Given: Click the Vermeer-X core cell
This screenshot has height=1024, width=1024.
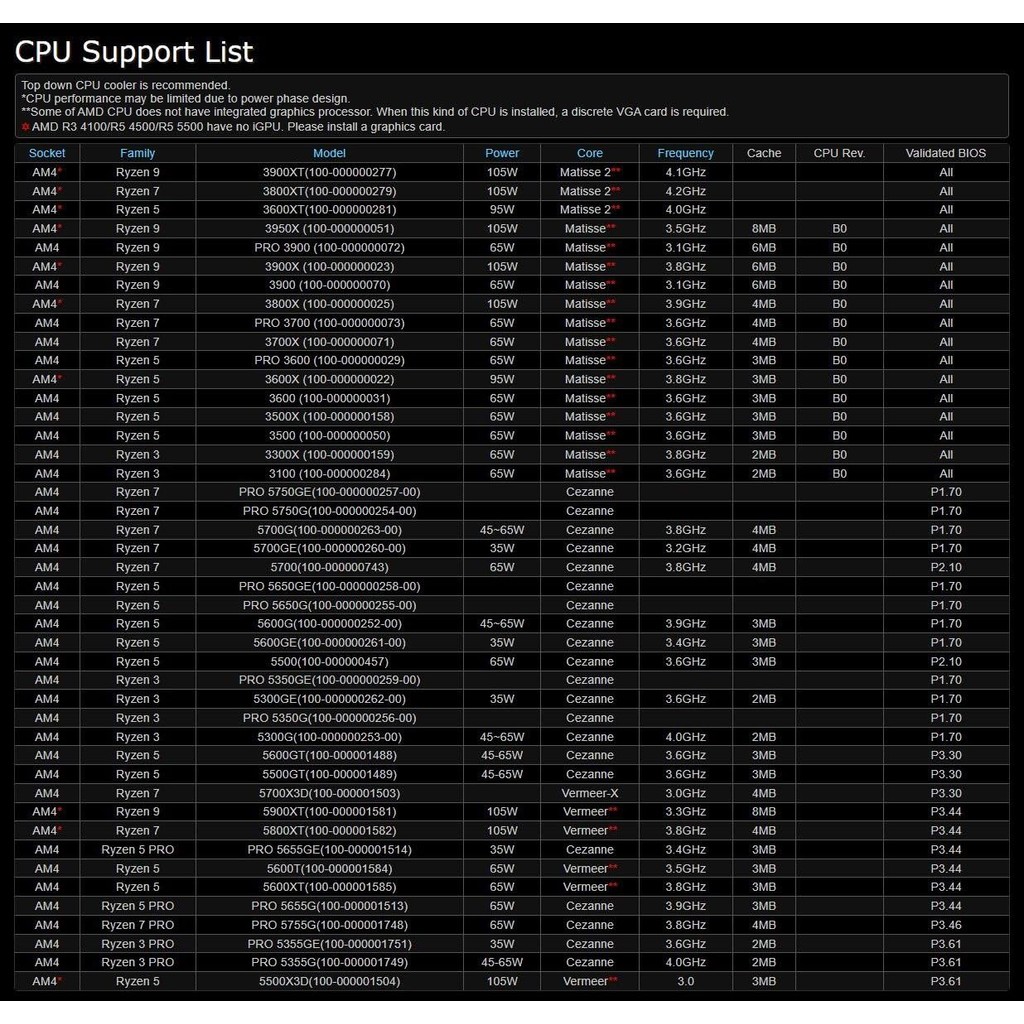Looking at the screenshot, I should pyautogui.click(x=590, y=793).
